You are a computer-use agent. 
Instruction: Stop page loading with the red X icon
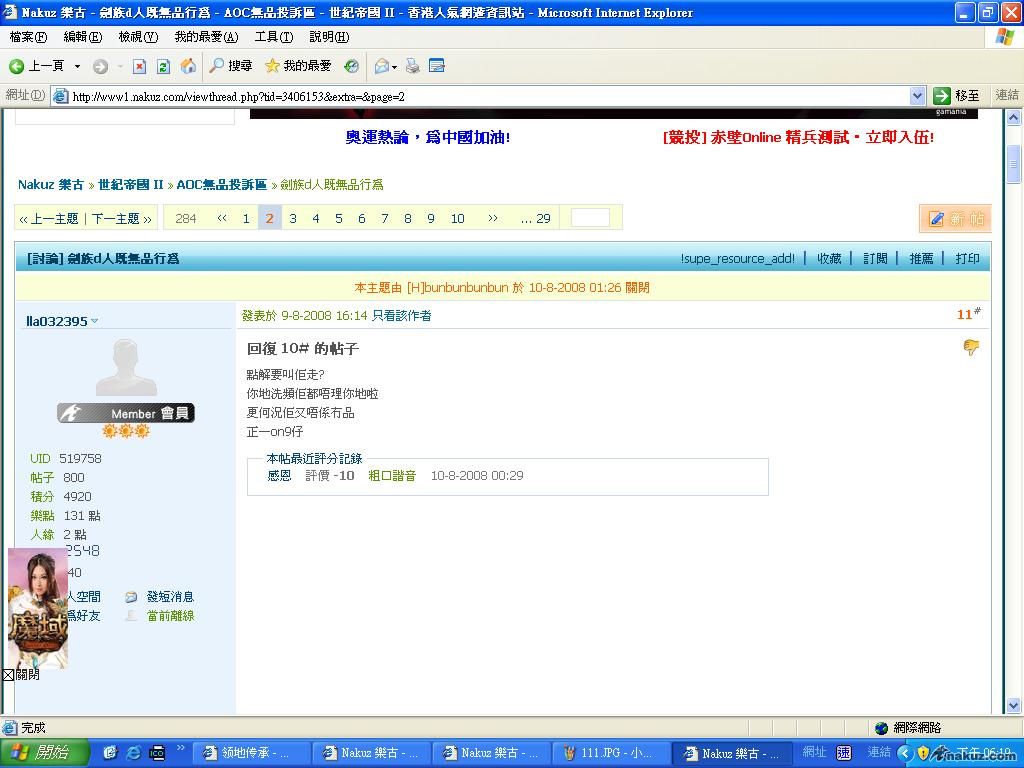coord(139,66)
